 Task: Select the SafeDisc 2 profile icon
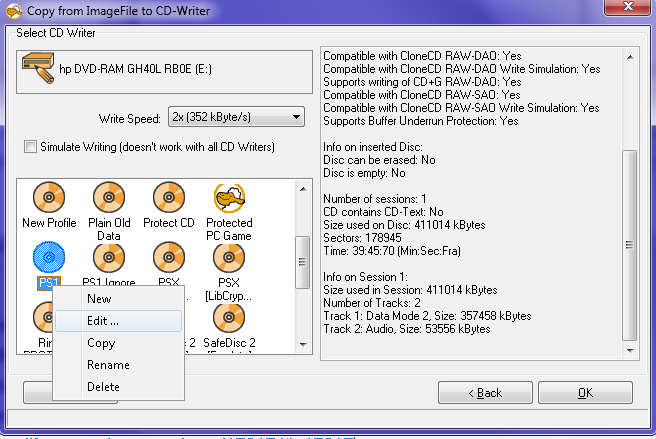click(229, 318)
